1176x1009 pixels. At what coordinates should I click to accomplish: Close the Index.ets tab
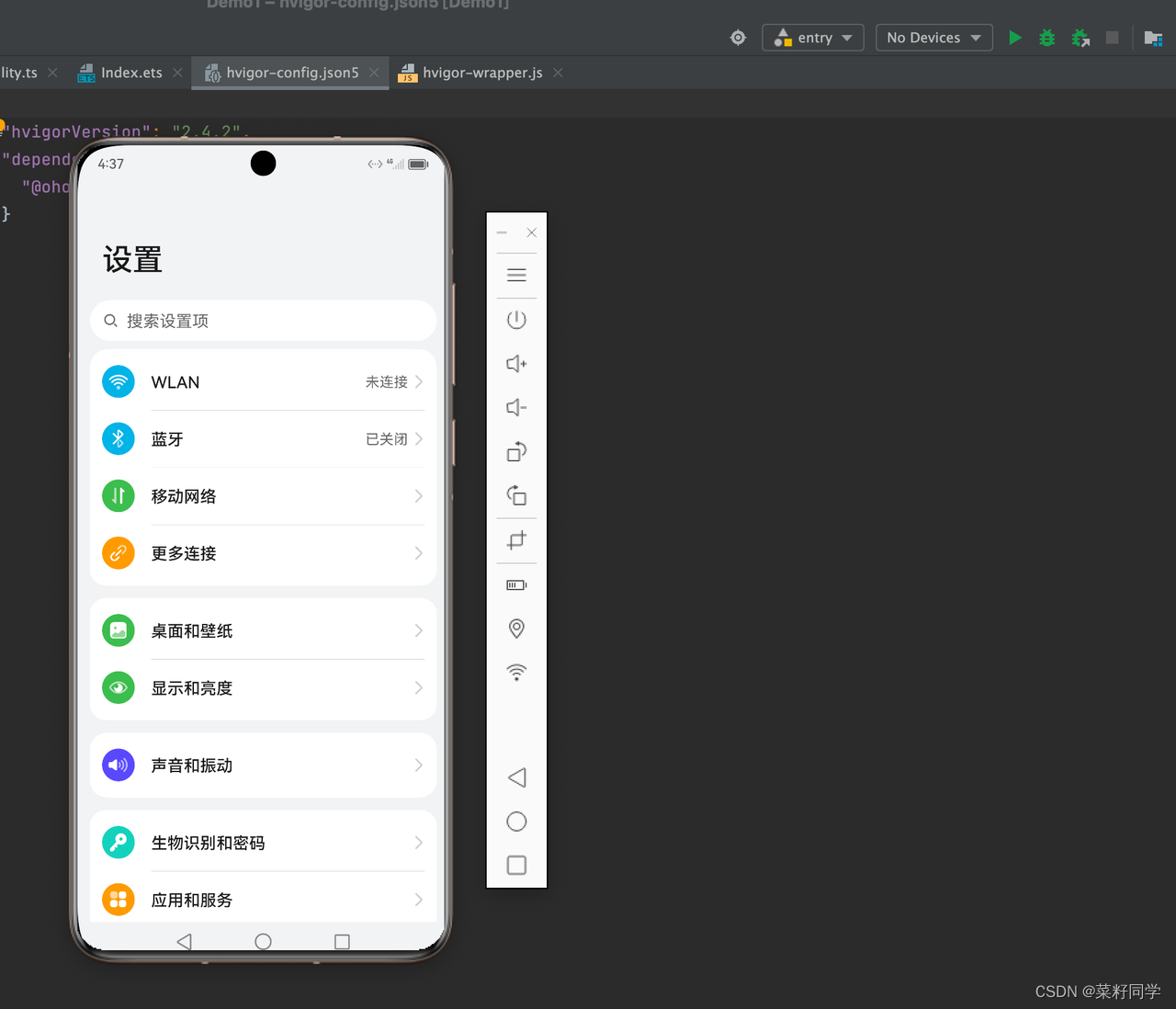[177, 73]
